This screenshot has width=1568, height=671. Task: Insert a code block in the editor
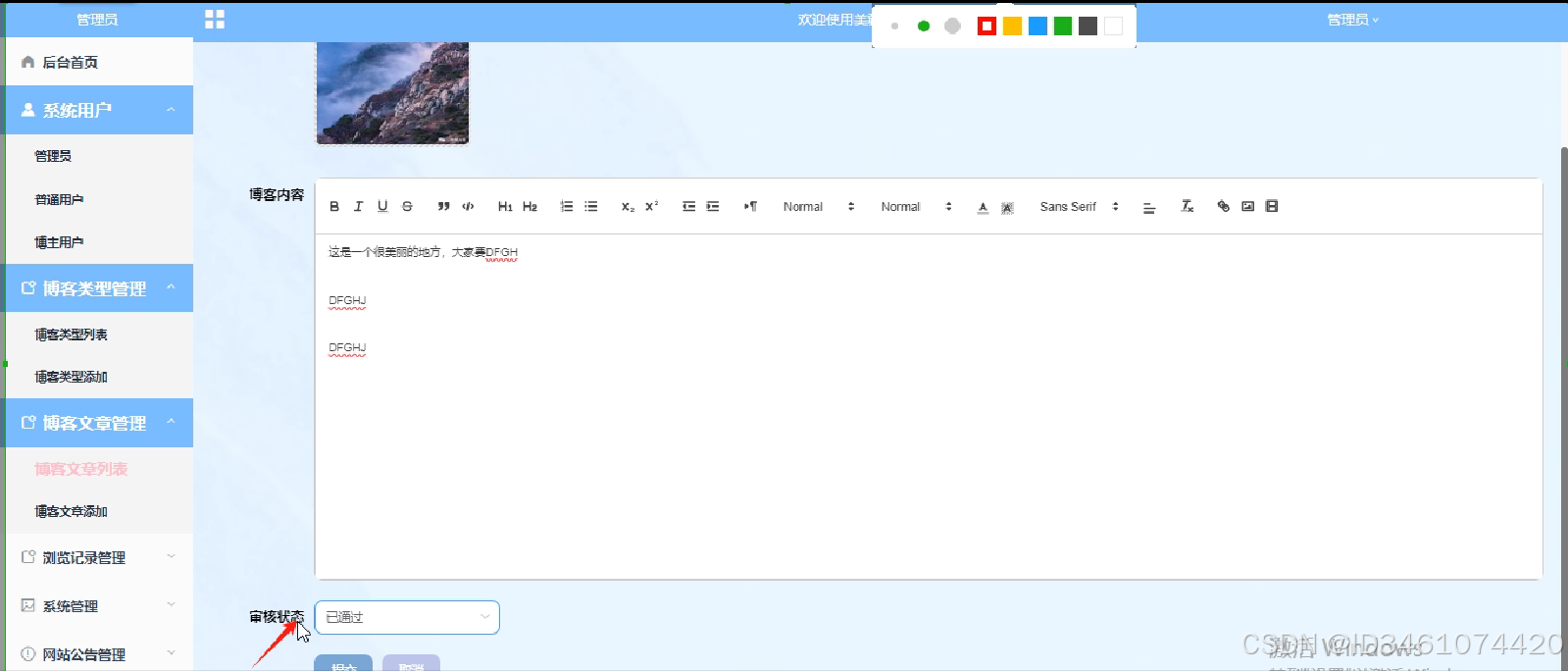point(468,207)
